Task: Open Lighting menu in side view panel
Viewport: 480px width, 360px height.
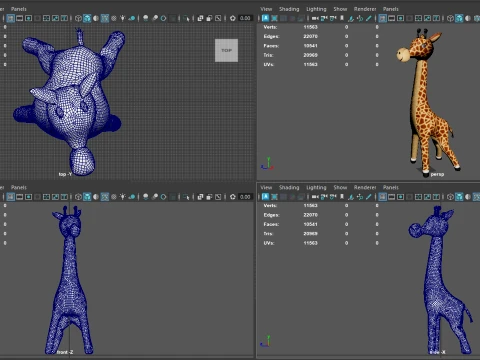Action: [x=316, y=187]
